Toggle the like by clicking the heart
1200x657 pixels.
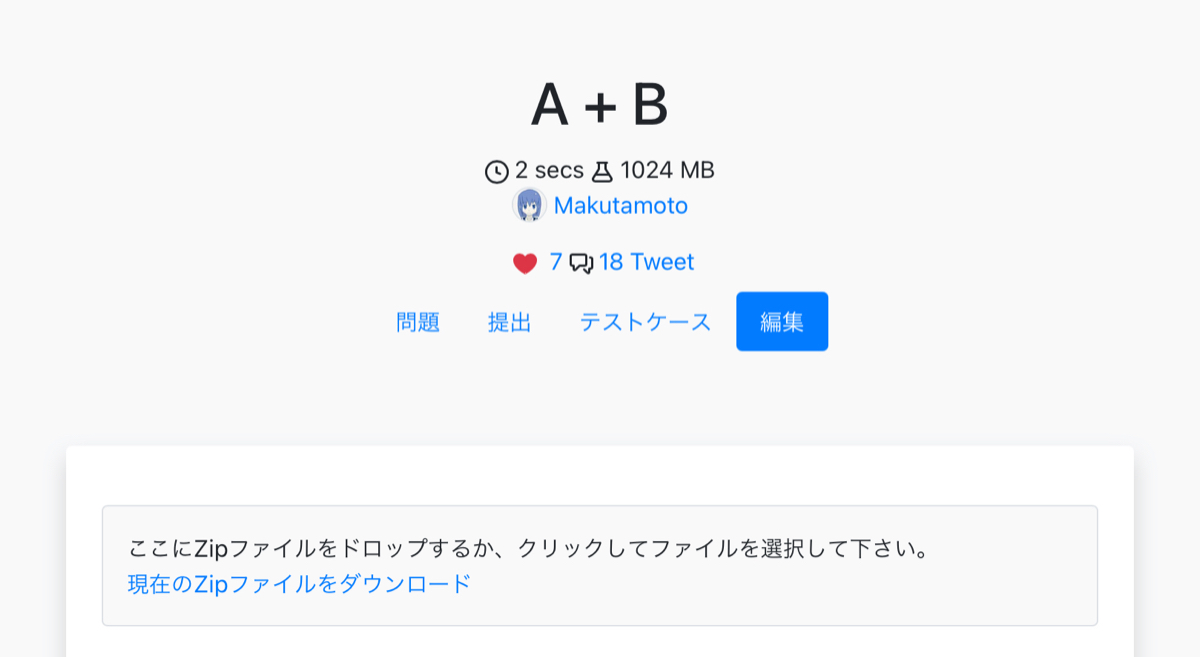[x=524, y=261]
